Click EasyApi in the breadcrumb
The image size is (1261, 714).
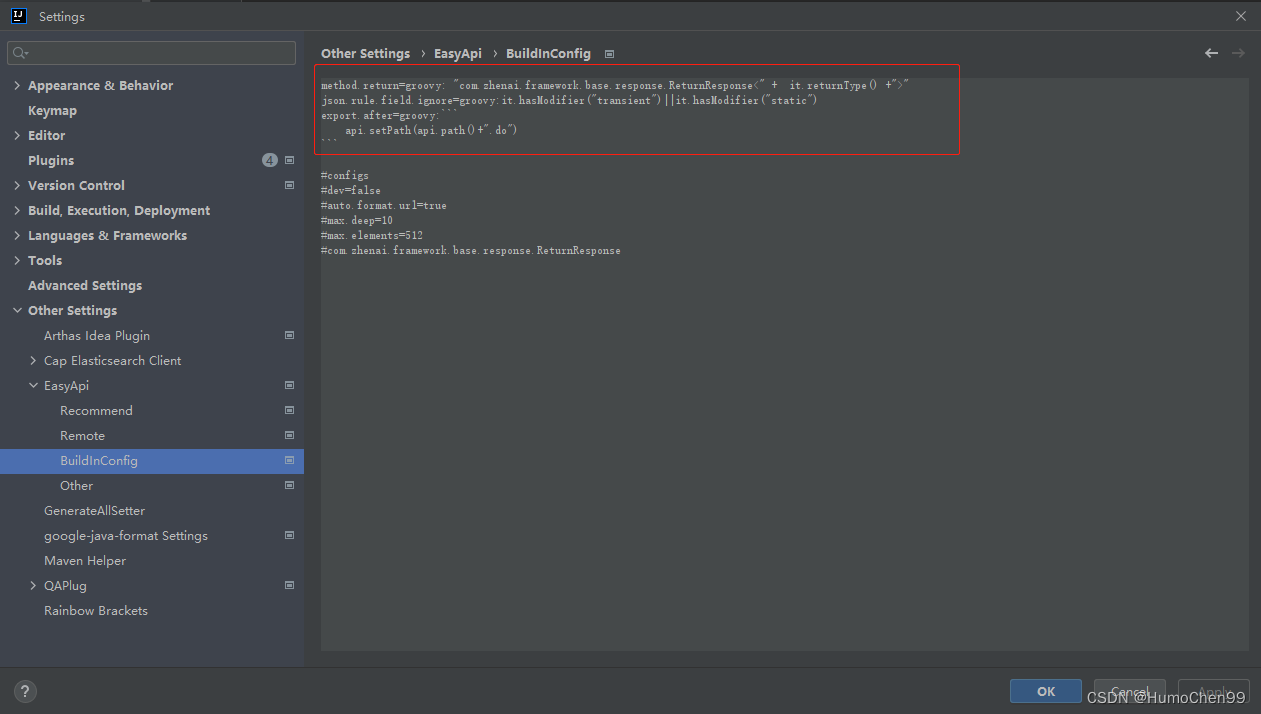[458, 53]
